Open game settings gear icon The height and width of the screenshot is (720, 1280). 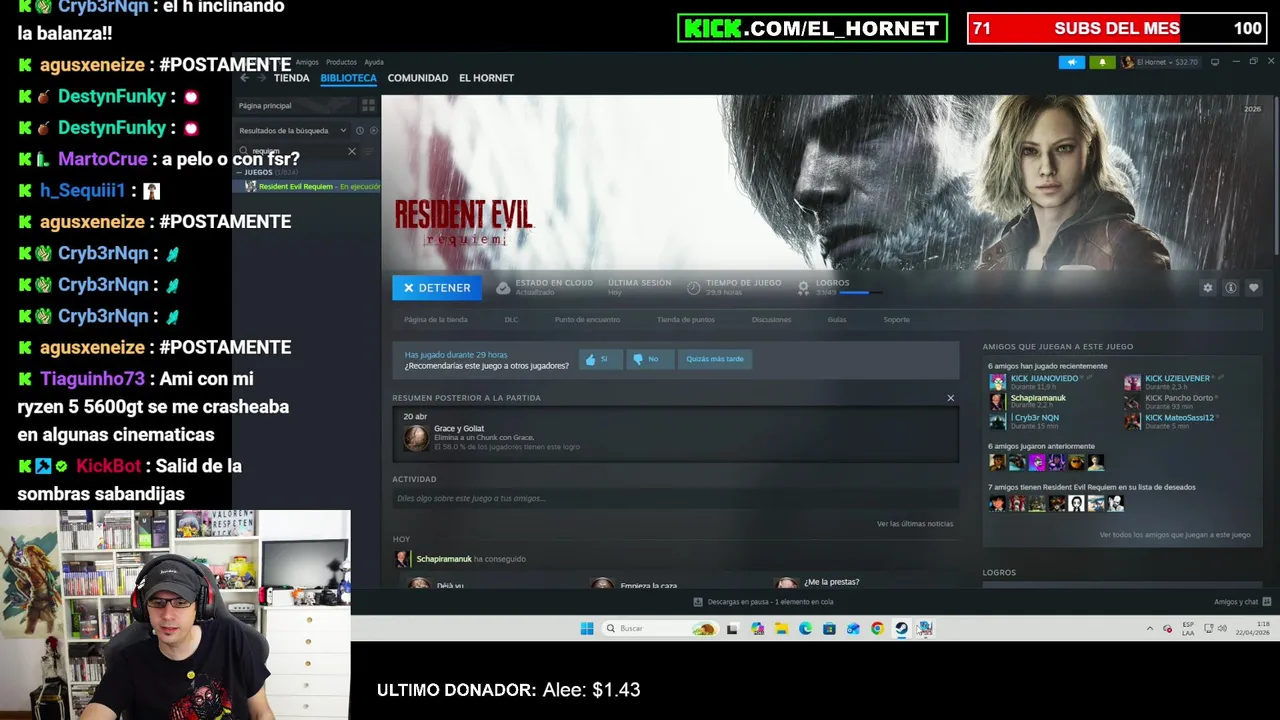[x=1208, y=288]
